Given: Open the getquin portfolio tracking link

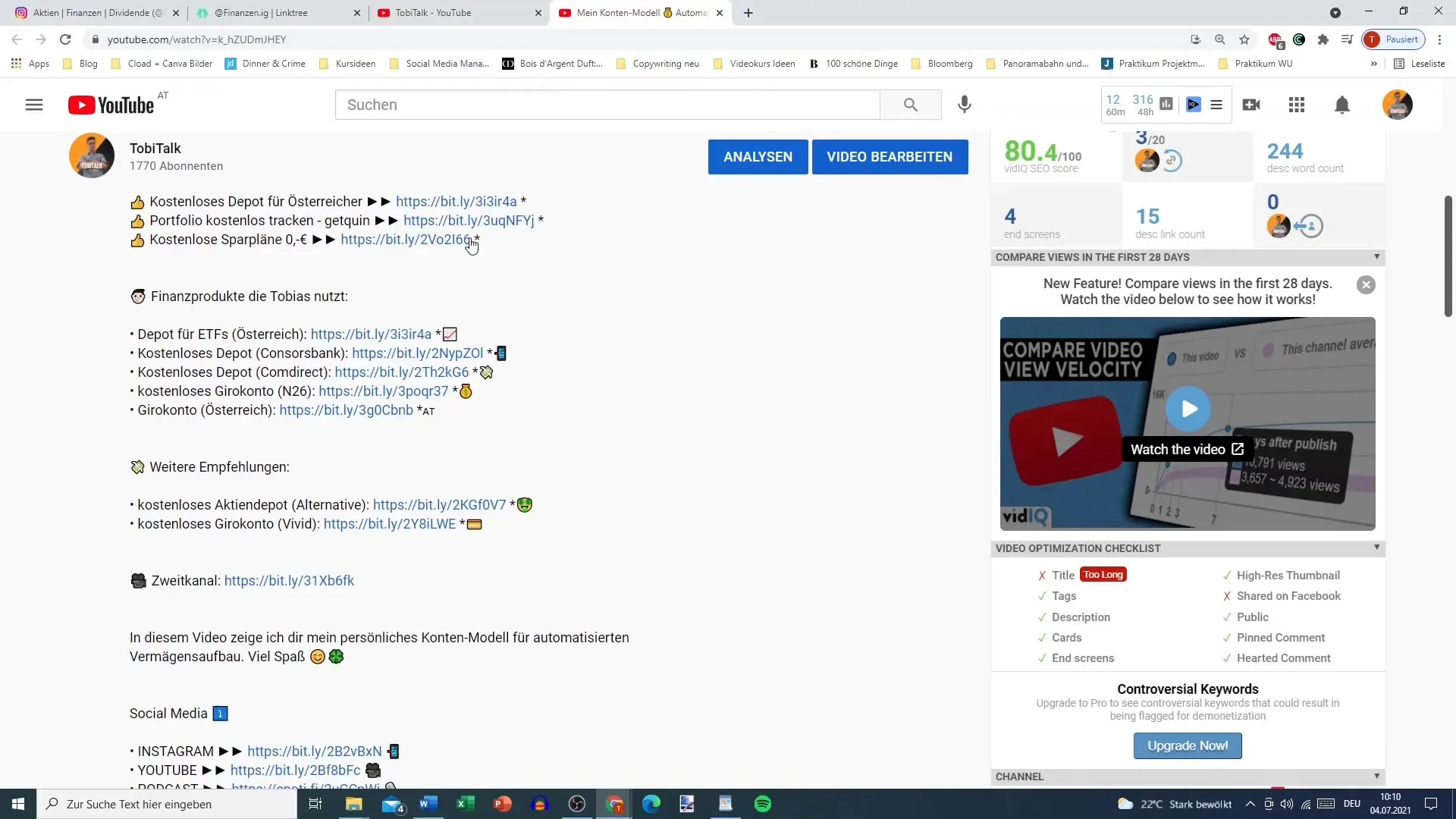Looking at the screenshot, I should click(469, 221).
